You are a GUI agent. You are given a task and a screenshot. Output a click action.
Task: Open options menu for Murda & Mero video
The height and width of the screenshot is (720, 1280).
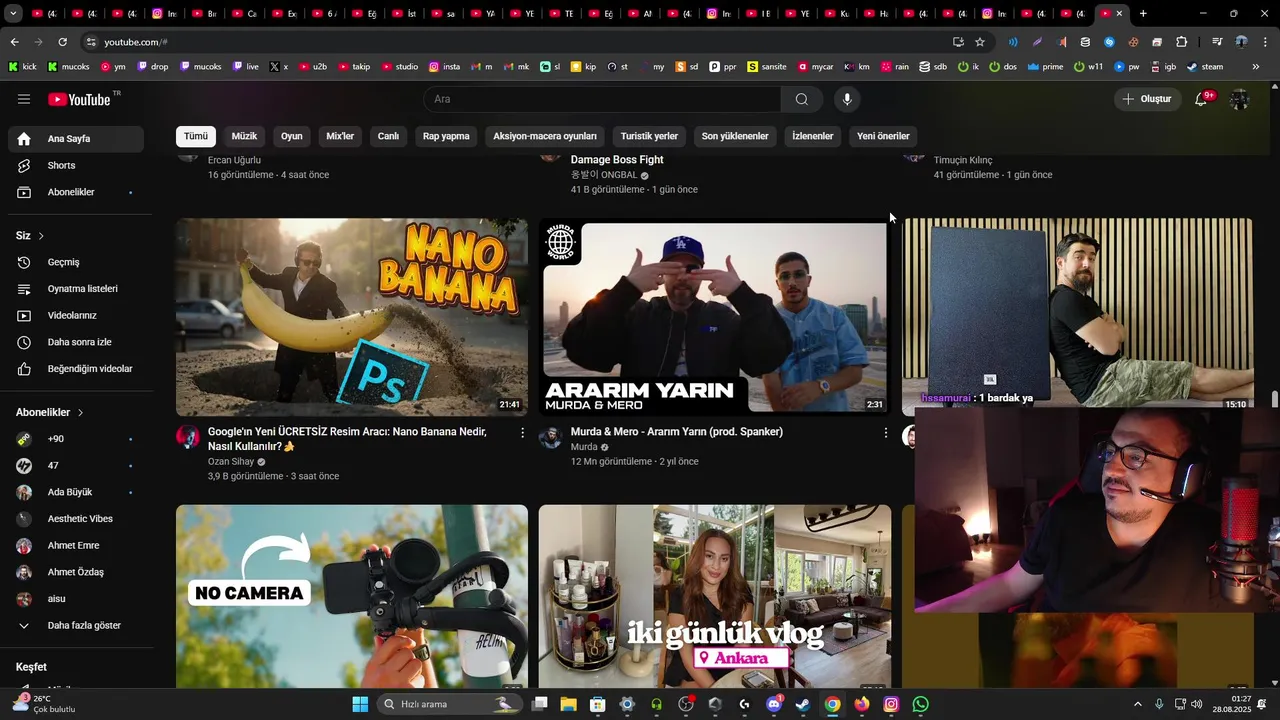coord(885,433)
